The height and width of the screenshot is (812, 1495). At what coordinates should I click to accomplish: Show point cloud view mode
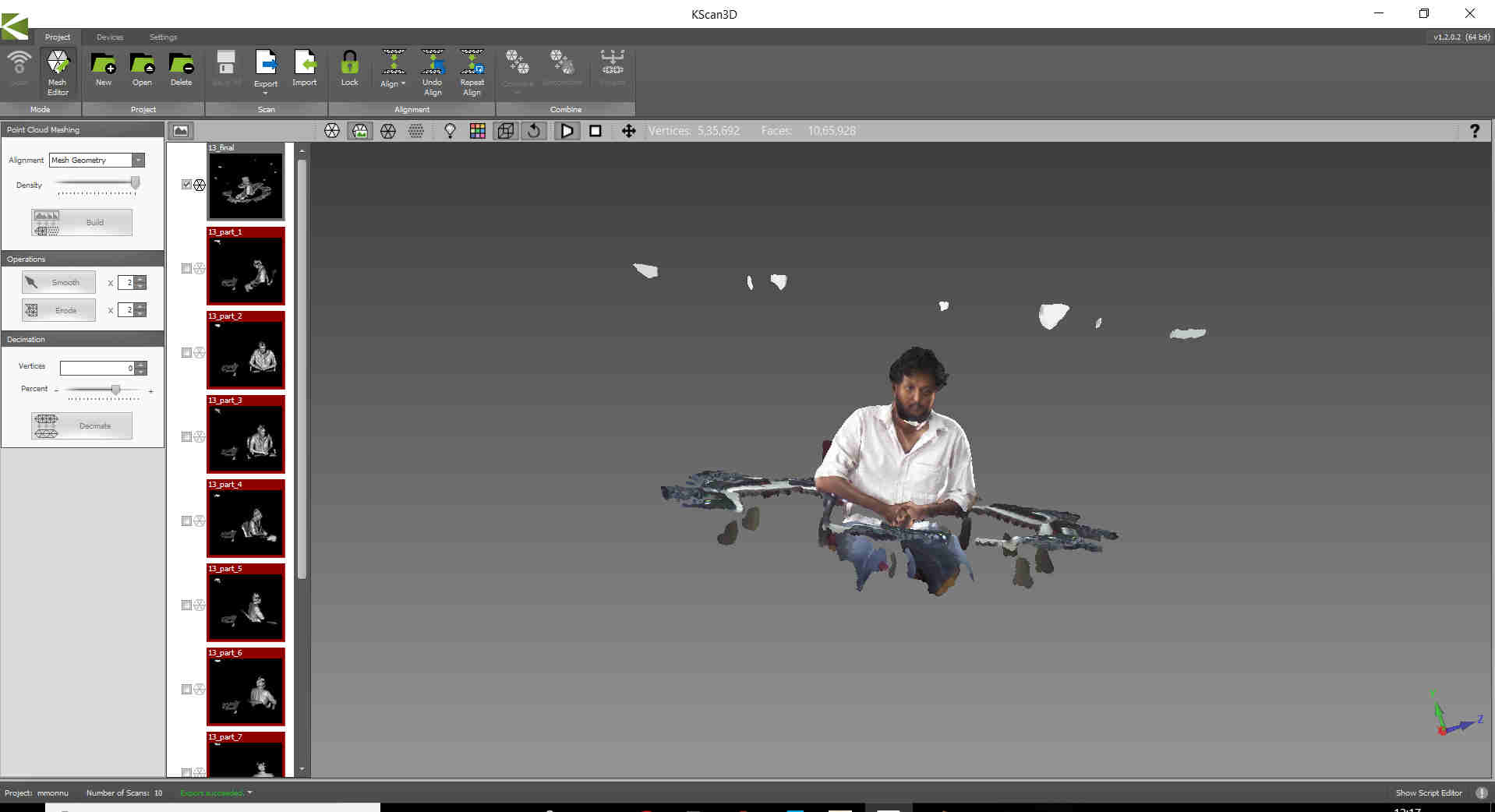click(416, 131)
